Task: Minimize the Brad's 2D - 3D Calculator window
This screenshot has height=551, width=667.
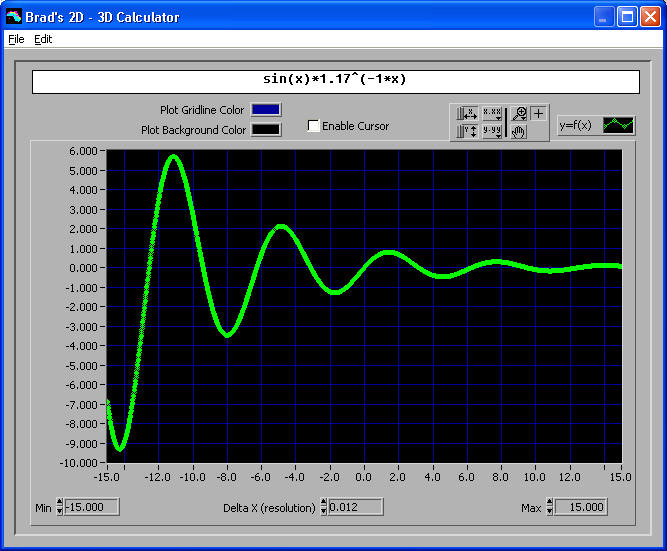Action: (603, 17)
